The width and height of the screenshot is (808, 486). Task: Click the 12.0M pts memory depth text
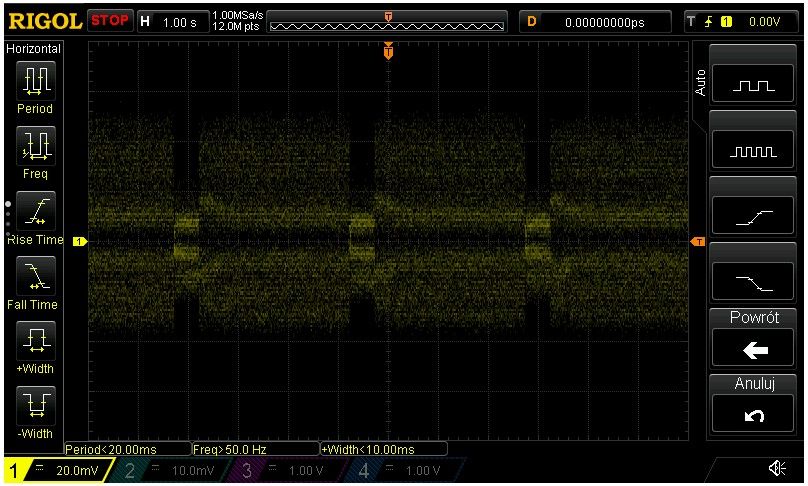[235, 27]
